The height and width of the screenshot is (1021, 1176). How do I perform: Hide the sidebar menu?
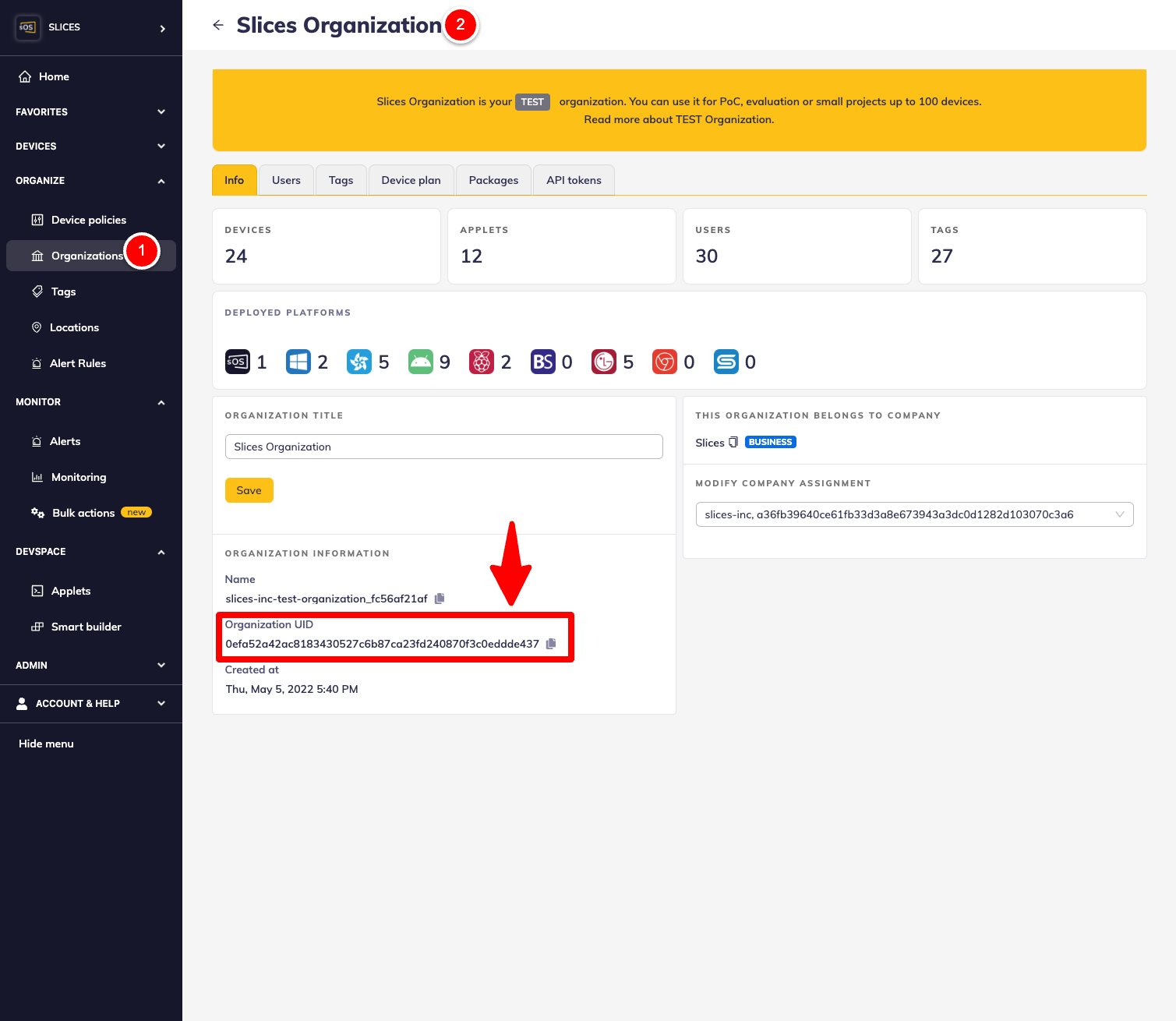[46, 744]
